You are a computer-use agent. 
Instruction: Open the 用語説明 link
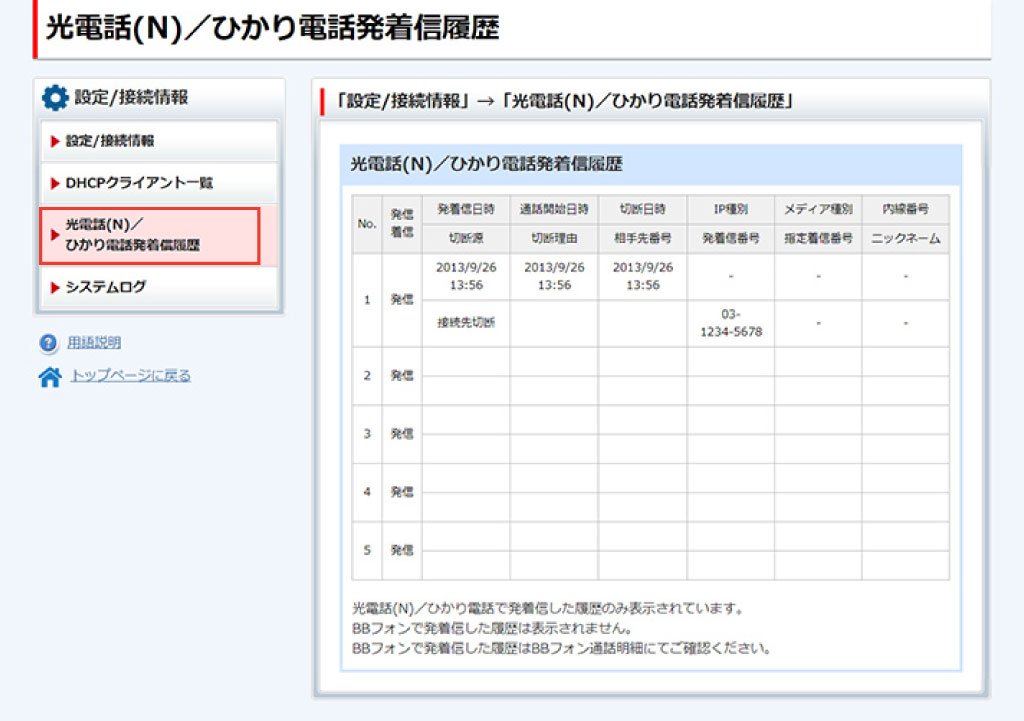click(94, 343)
